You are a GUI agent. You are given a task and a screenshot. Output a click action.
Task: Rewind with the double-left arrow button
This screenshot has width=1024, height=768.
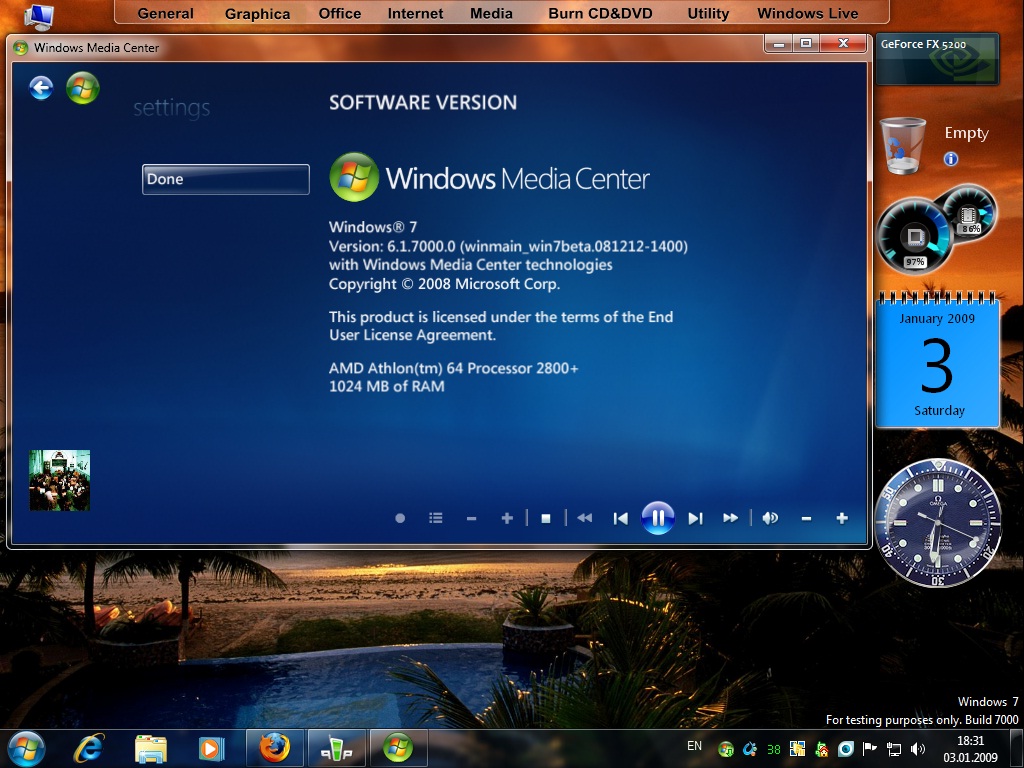point(584,519)
